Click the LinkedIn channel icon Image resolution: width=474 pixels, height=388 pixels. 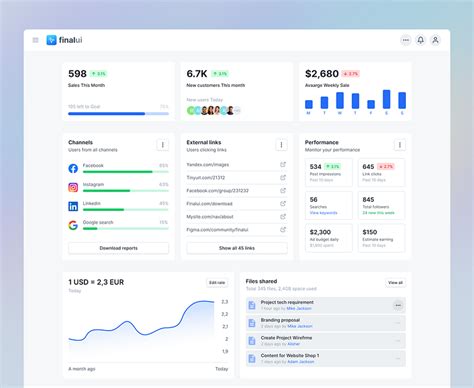73,206
